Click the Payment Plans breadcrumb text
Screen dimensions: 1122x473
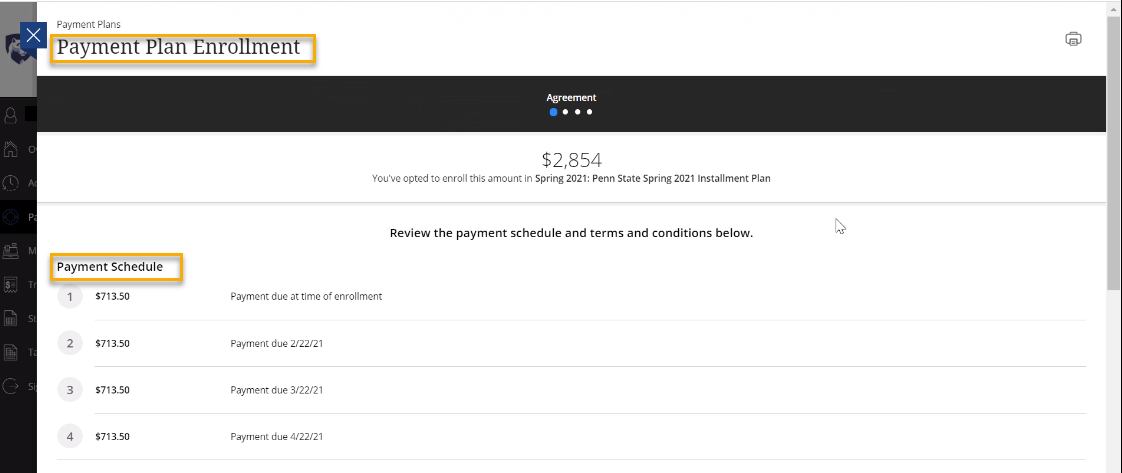click(x=89, y=24)
